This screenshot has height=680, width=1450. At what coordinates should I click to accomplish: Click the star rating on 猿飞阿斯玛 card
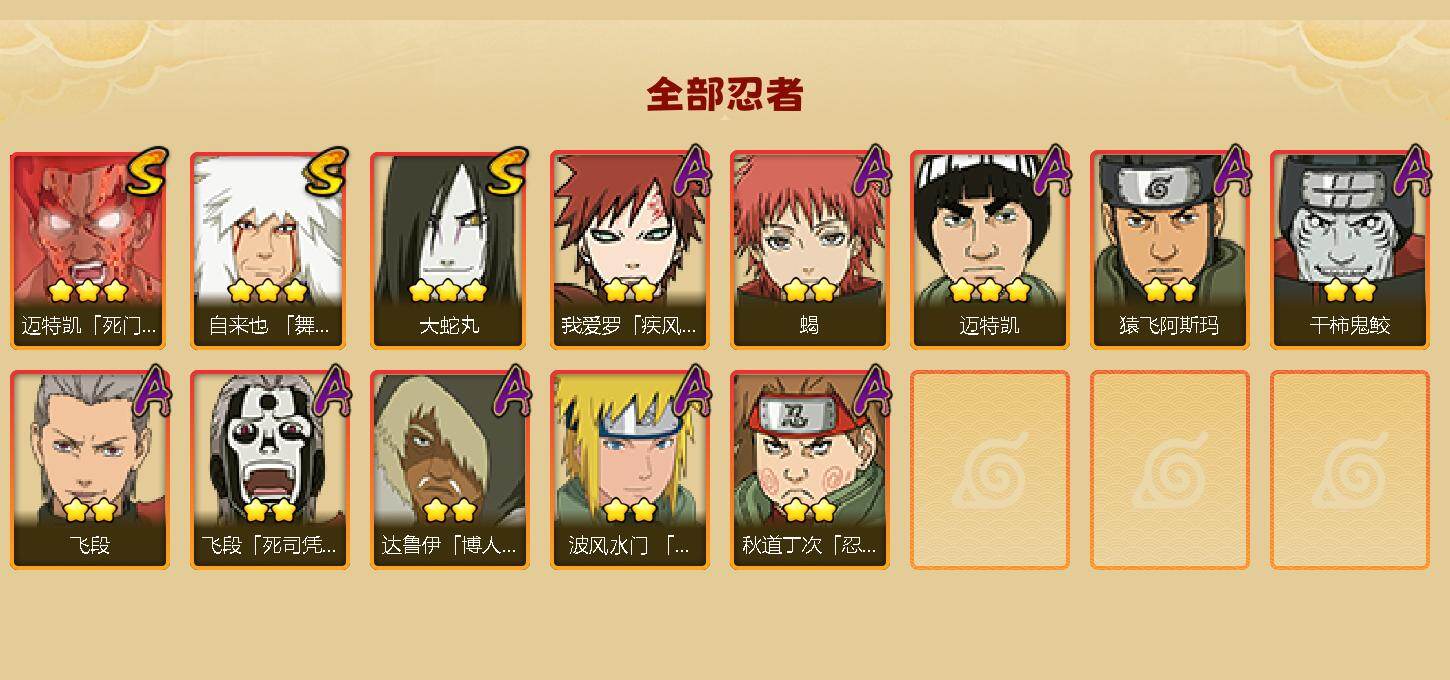point(1170,291)
